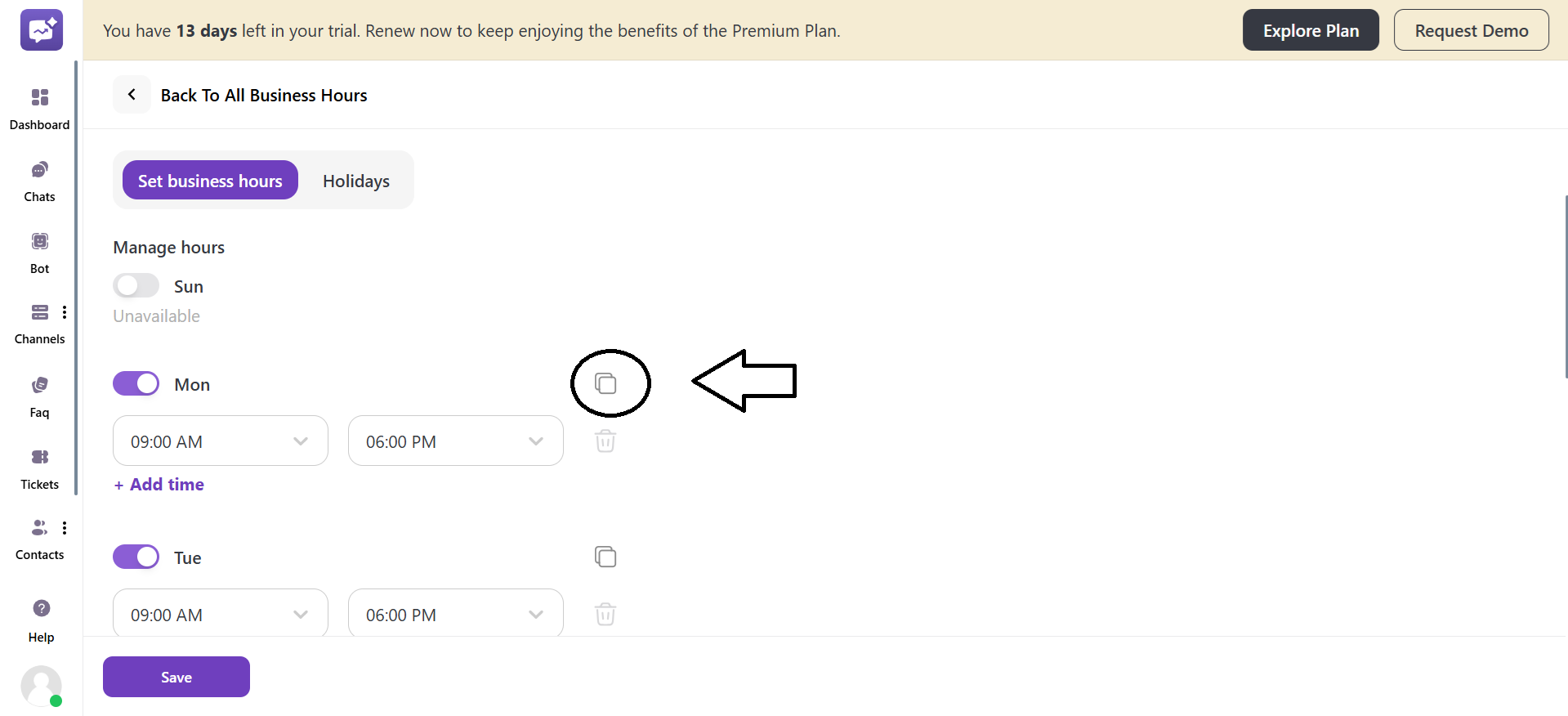Image resolution: width=1568 pixels, height=716 pixels.
Task: Open the Chats panel
Action: point(39,178)
